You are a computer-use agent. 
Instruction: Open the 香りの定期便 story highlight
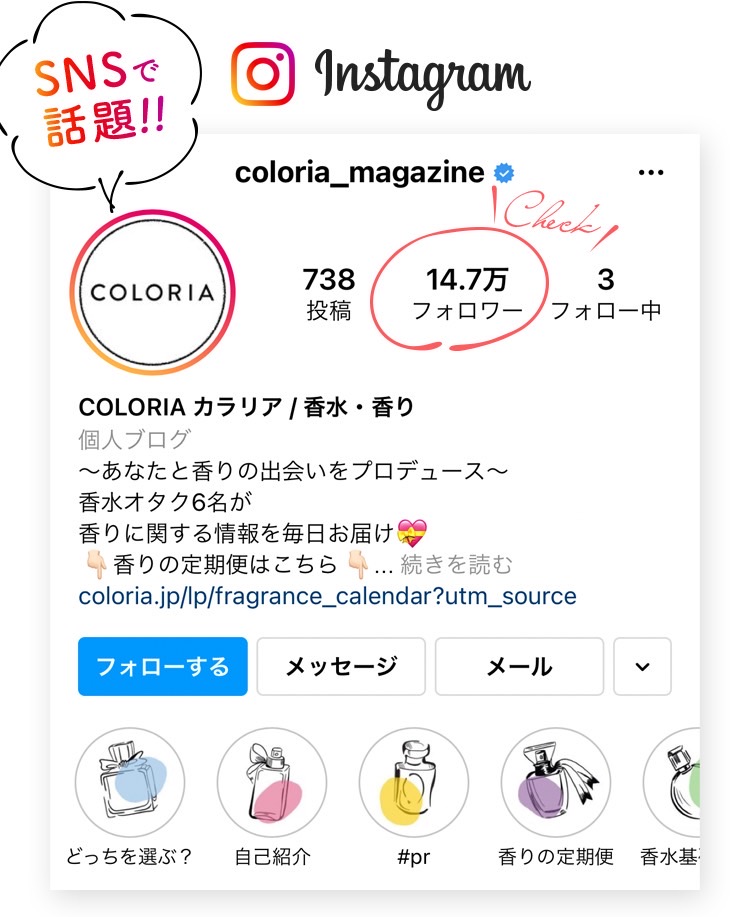(556, 782)
